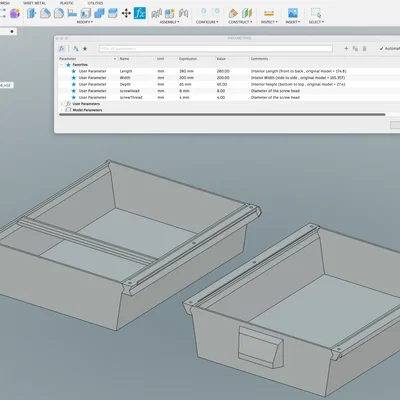Screen dimensions: 400x400
Task: Toggle the Automatic checkbox in Parameters dialog
Action: tap(381, 49)
